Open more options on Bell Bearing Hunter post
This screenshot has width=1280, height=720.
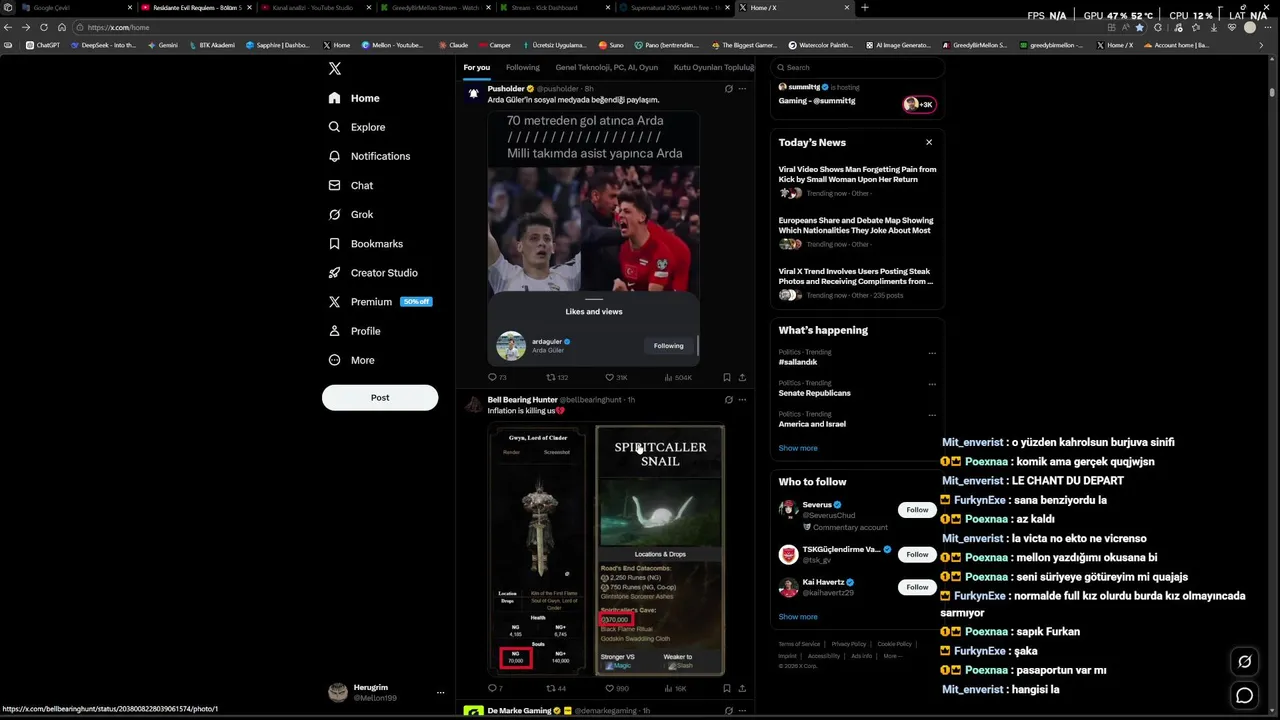pyautogui.click(x=742, y=400)
